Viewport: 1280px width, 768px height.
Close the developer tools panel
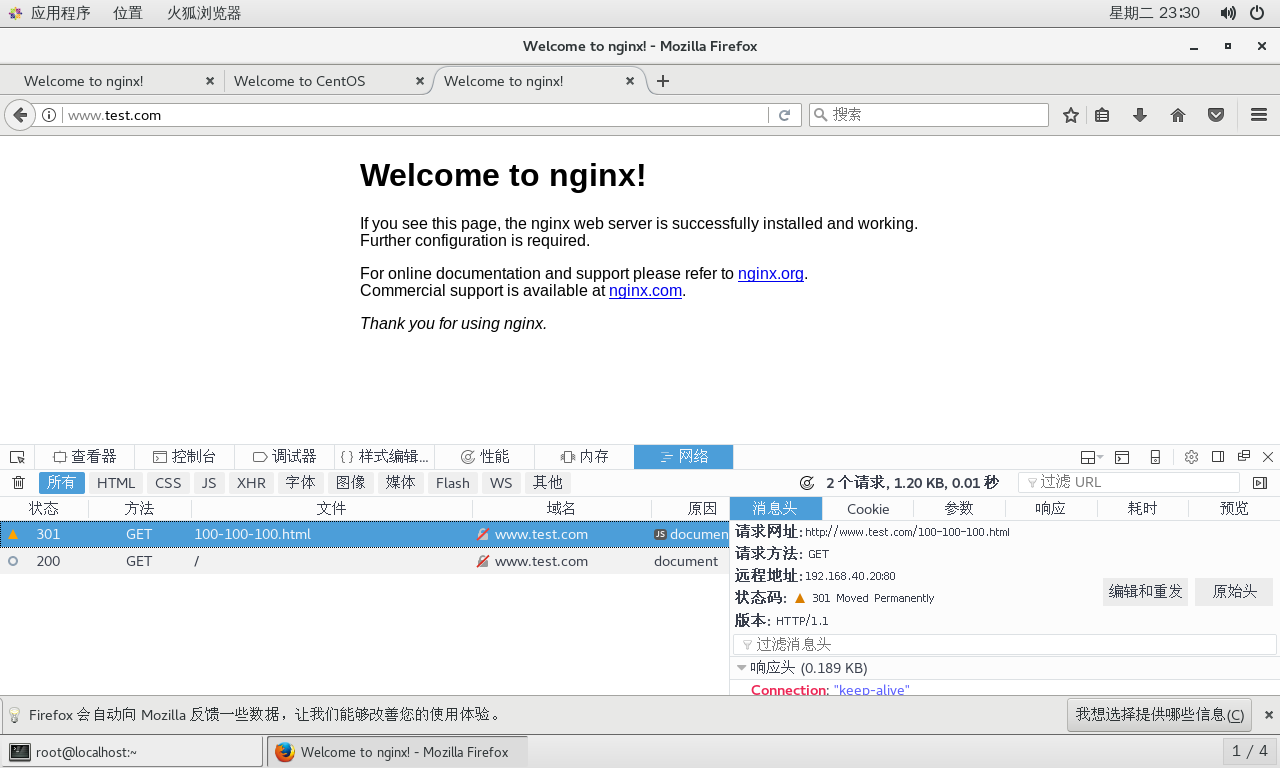[1268, 457]
